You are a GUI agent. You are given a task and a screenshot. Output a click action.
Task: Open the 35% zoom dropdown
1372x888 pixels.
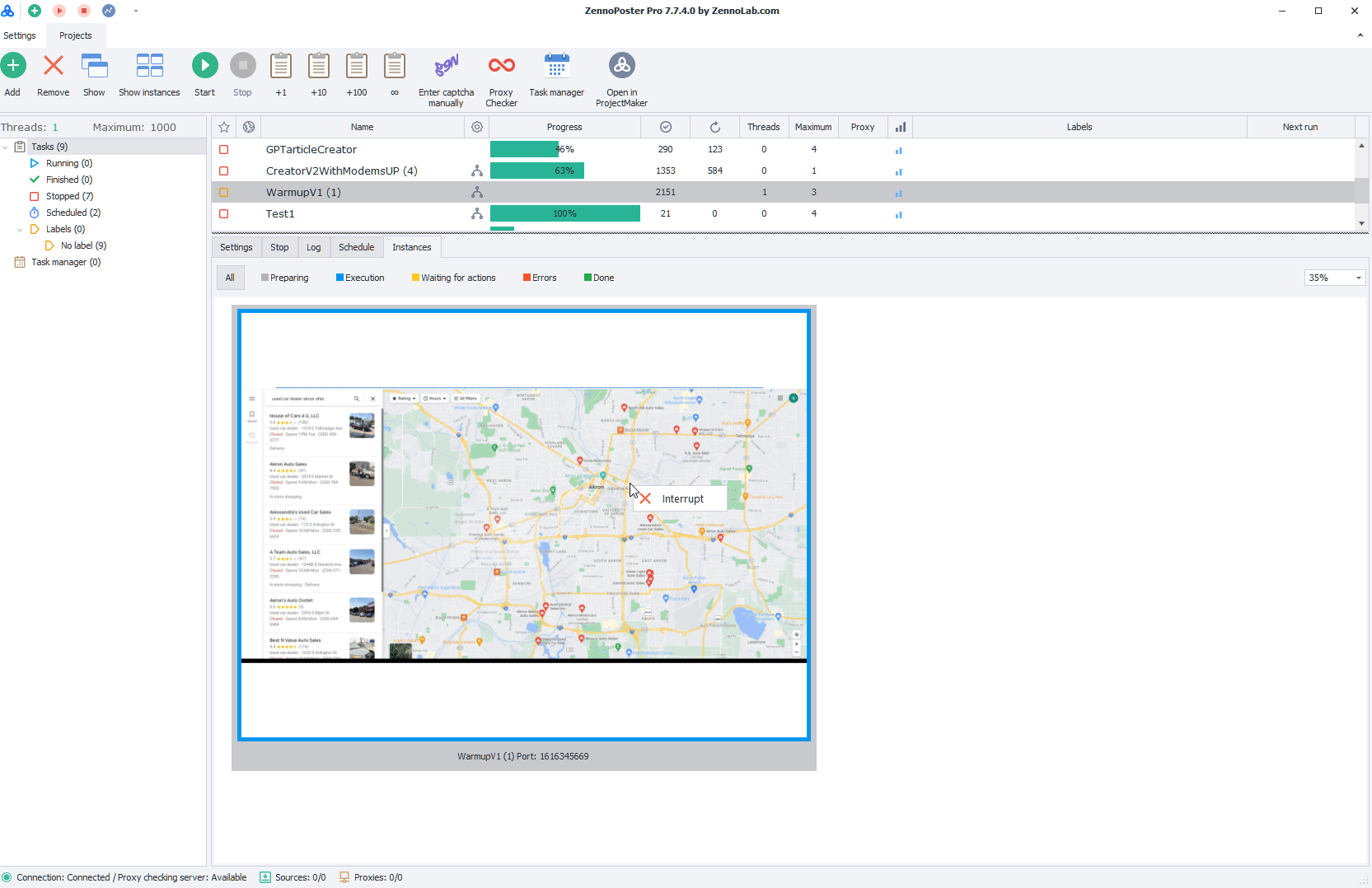point(1335,278)
